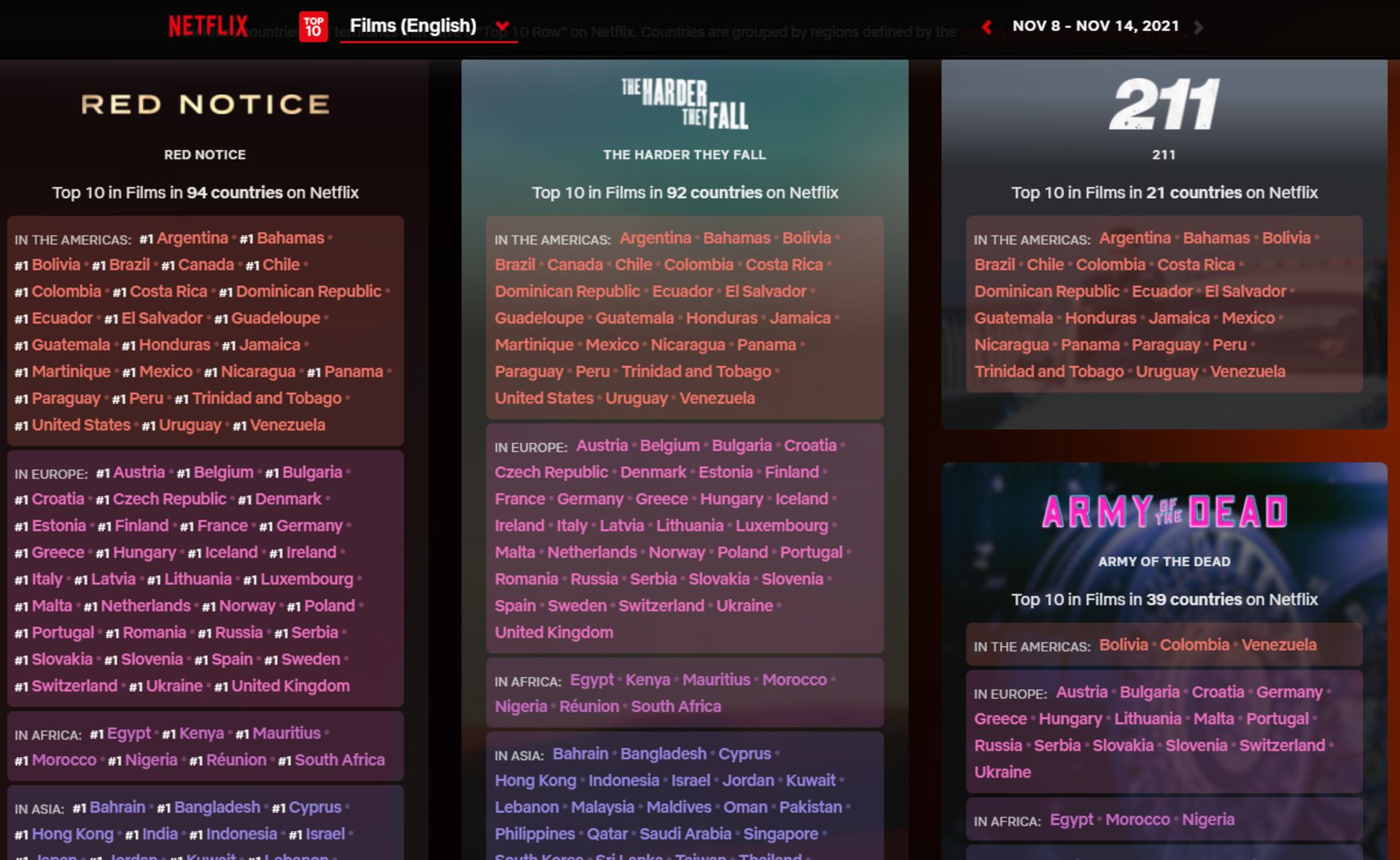Click Venezuela under 211

coord(1248,372)
